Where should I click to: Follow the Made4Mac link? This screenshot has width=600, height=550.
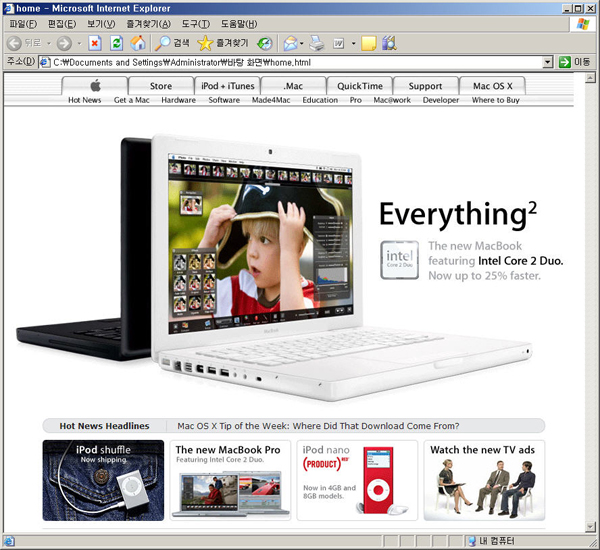pos(271,100)
